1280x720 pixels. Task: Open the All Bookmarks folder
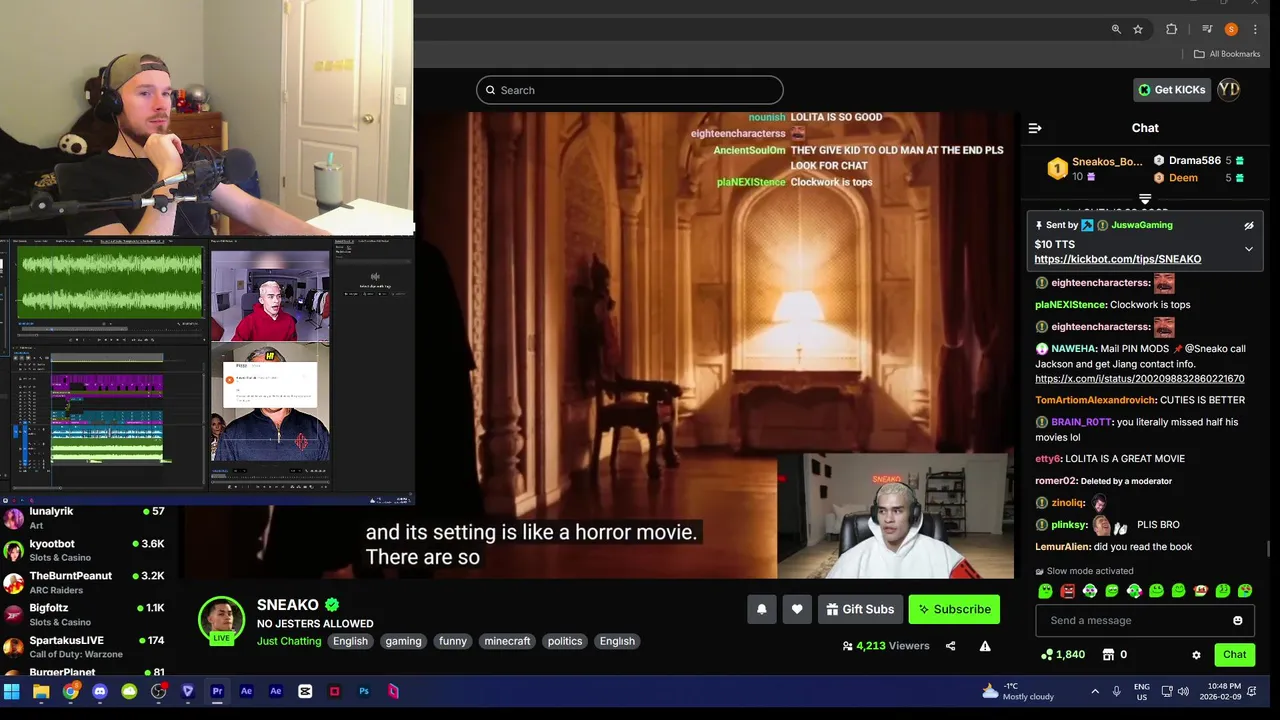(x=1227, y=54)
